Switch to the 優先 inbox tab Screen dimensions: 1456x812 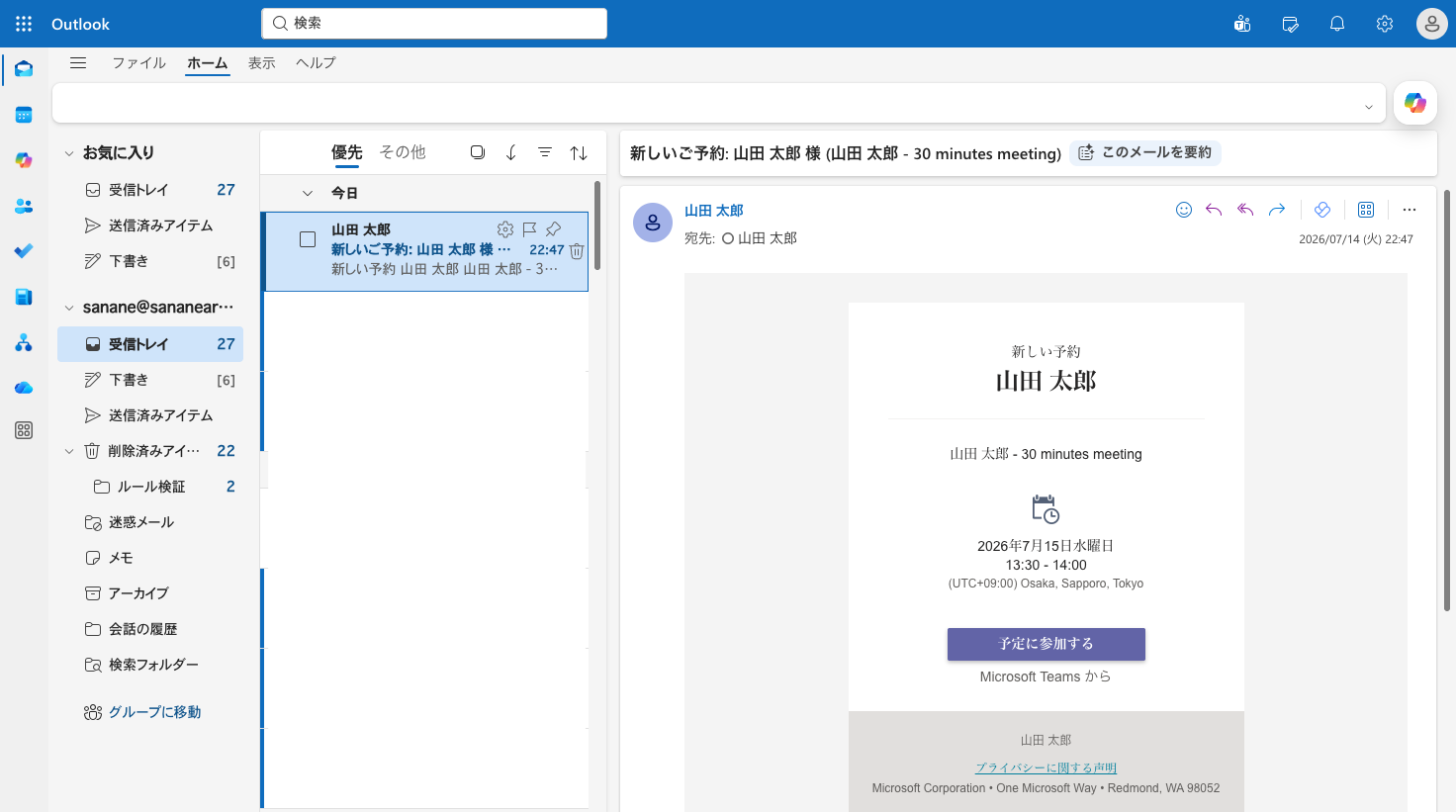346,152
